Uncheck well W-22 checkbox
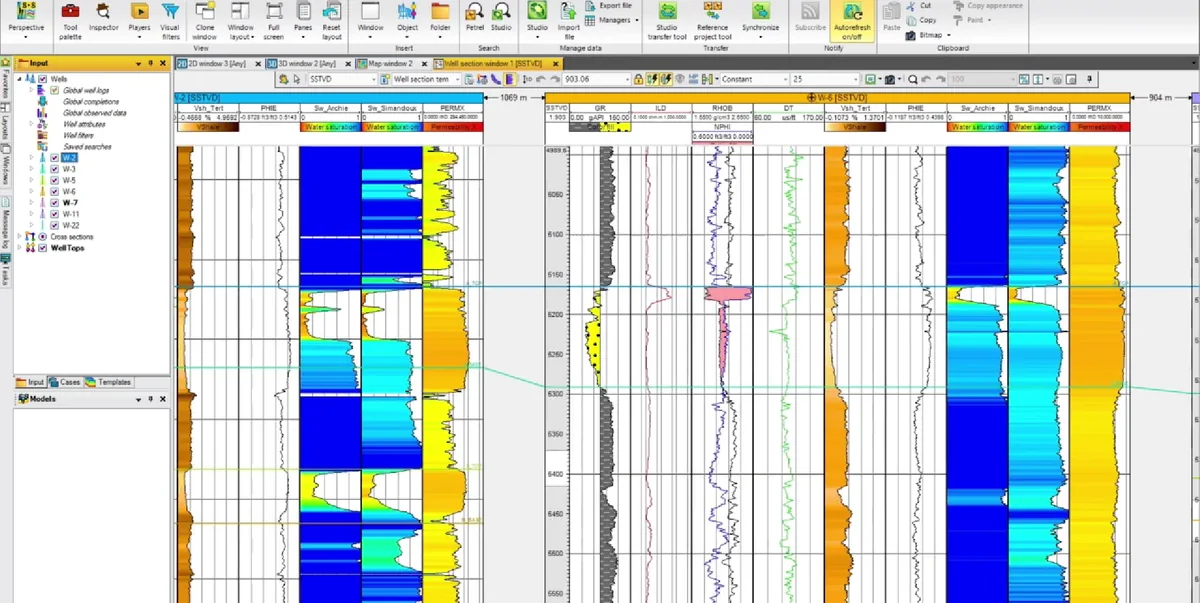The height and width of the screenshot is (603, 1200). pyautogui.click(x=55, y=225)
